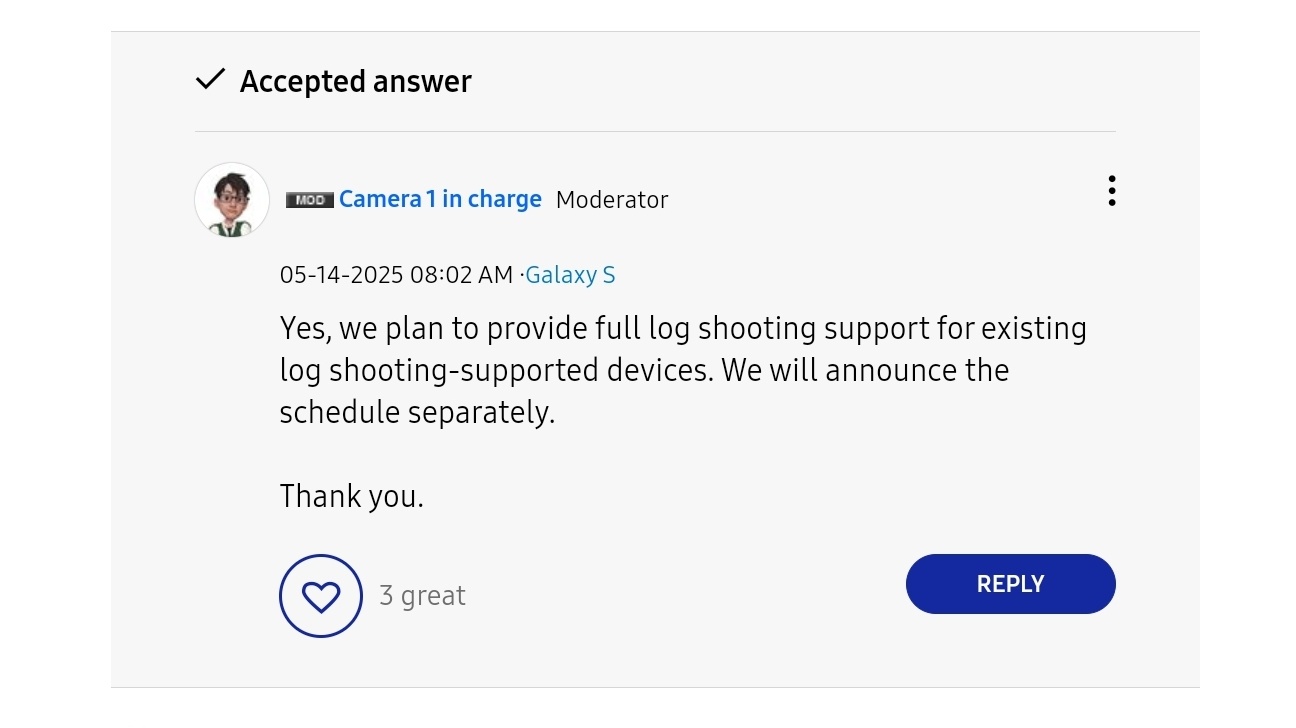The width and height of the screenshot is (1296, 728).
Task: Click the 05-14-2025 post date
Action: click(x=341, y=275)
